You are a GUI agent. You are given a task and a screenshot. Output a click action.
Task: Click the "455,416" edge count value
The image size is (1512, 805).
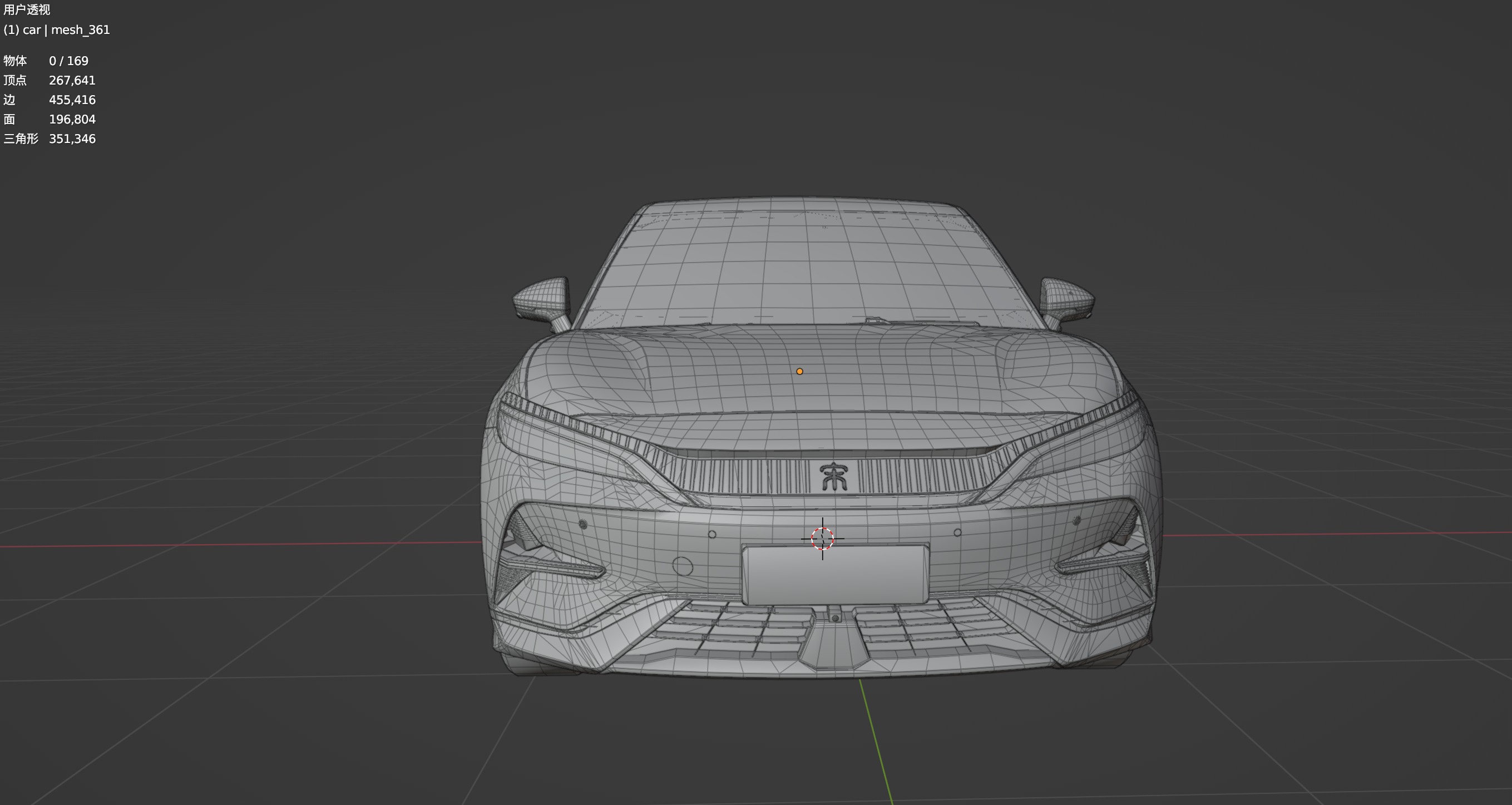pyautogui.click(x=72, y=100)
